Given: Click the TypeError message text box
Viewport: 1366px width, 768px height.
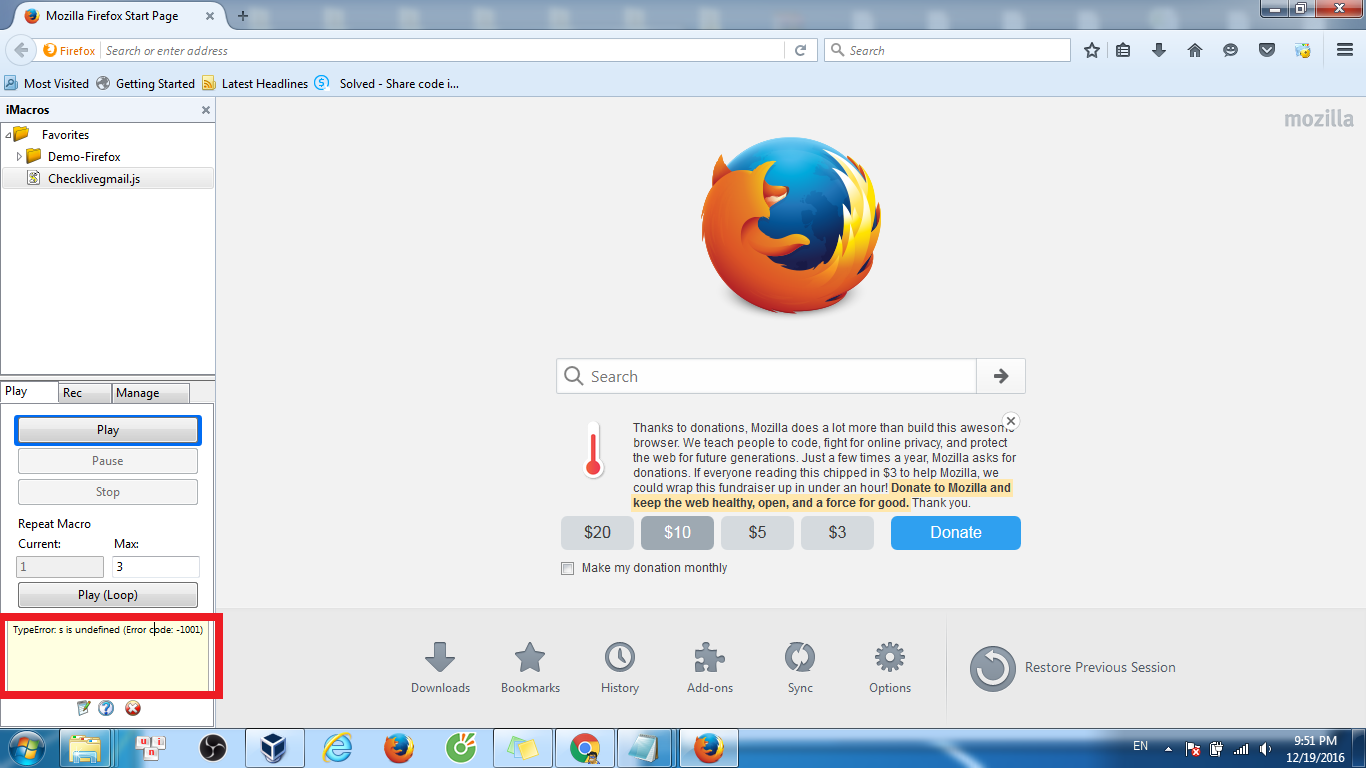Looking at the screenshot, I should [108, 655].
